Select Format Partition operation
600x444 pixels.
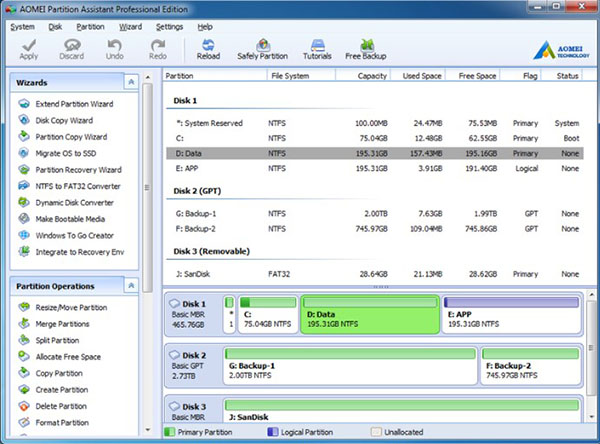54,423
